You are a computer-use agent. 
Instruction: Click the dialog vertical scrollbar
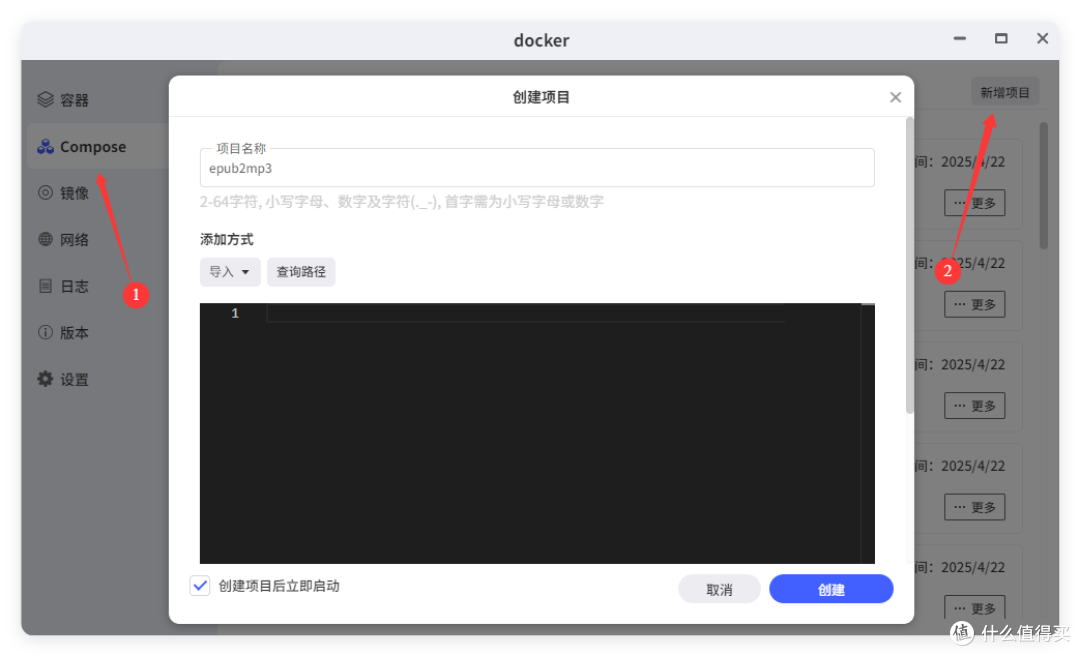point(909,265)
